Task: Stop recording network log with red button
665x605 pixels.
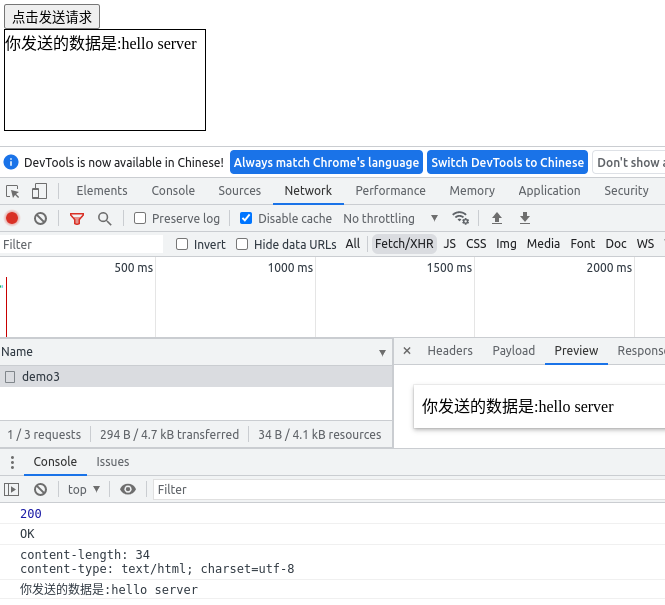Action: 12,218
